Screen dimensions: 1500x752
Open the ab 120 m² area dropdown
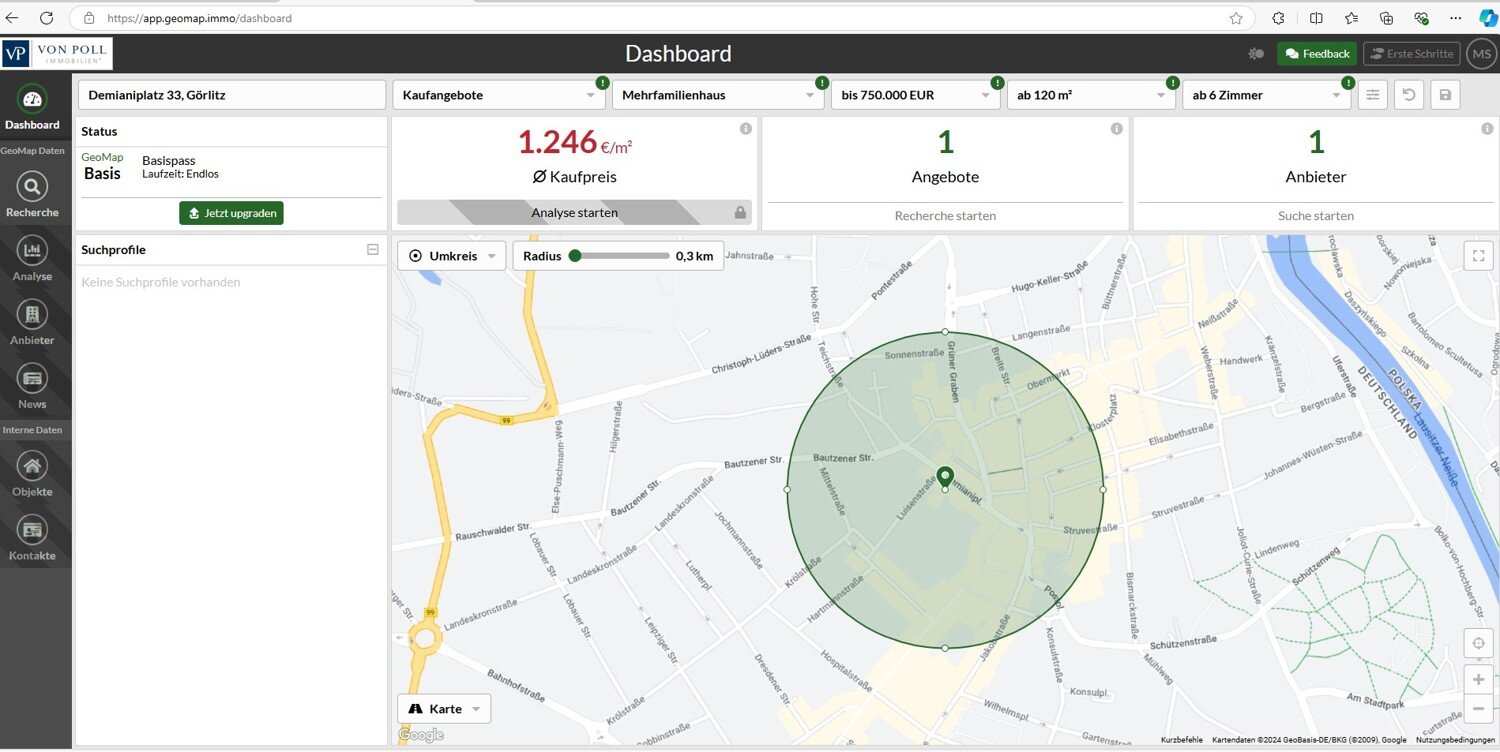coord(1091,95)
